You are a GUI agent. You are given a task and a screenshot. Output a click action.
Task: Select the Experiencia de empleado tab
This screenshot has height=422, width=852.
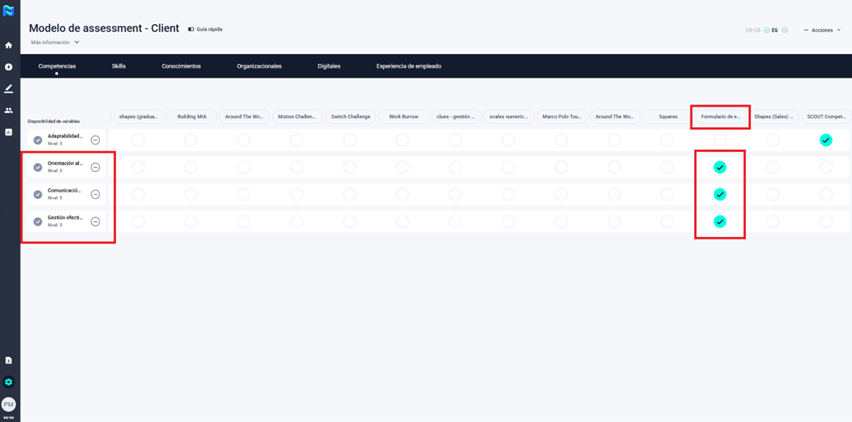point(408,66)
